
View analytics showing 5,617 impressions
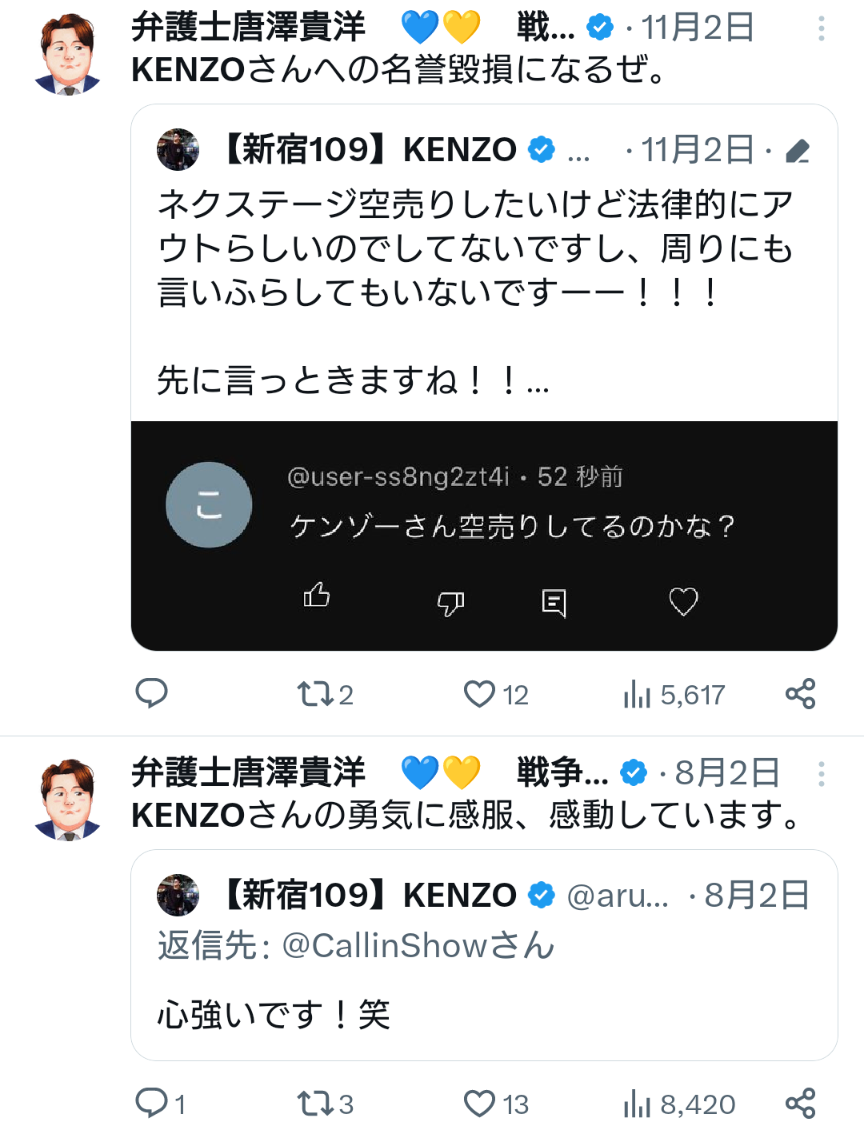636,695
